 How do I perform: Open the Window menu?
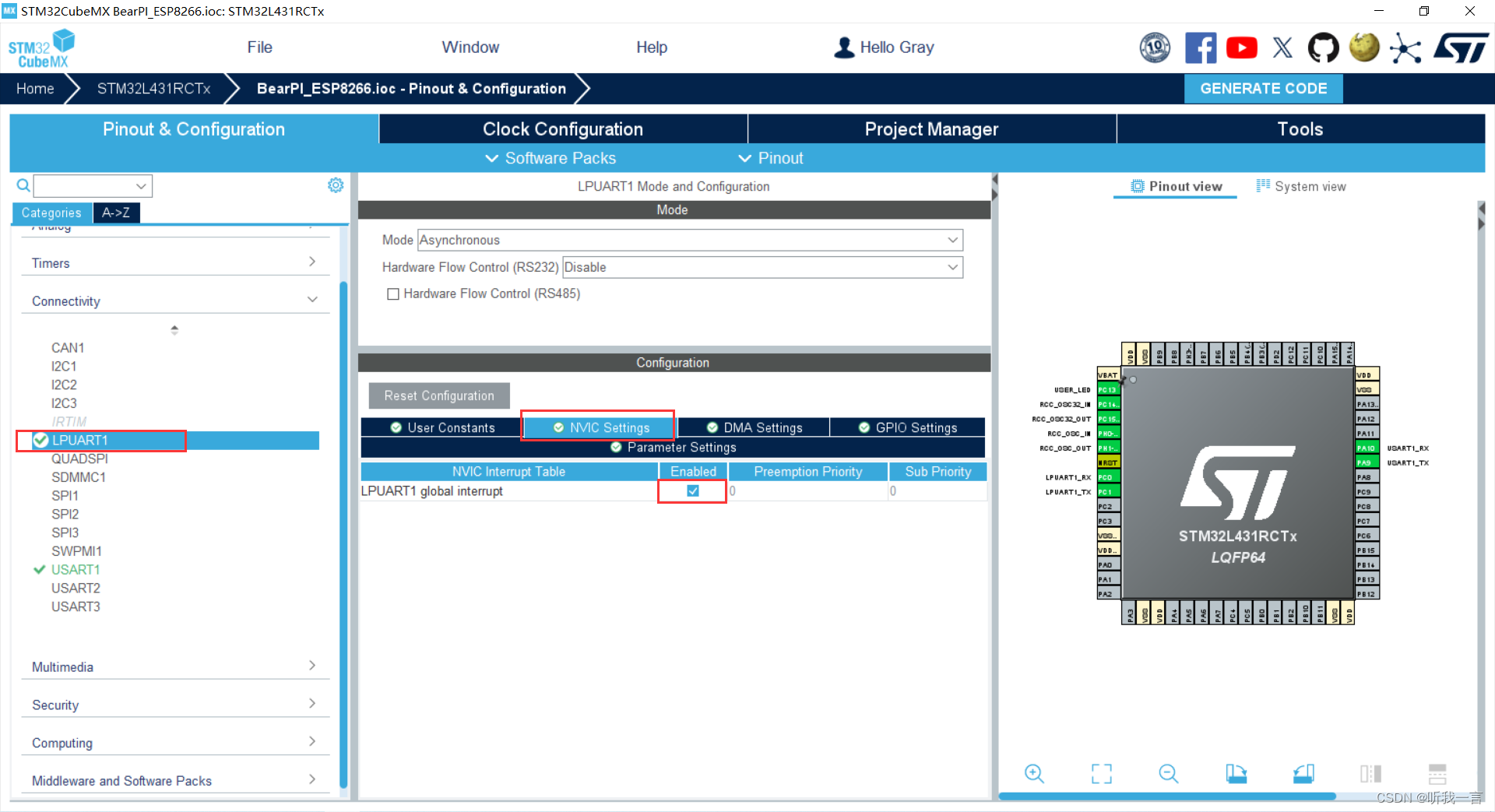click(470, 47)
